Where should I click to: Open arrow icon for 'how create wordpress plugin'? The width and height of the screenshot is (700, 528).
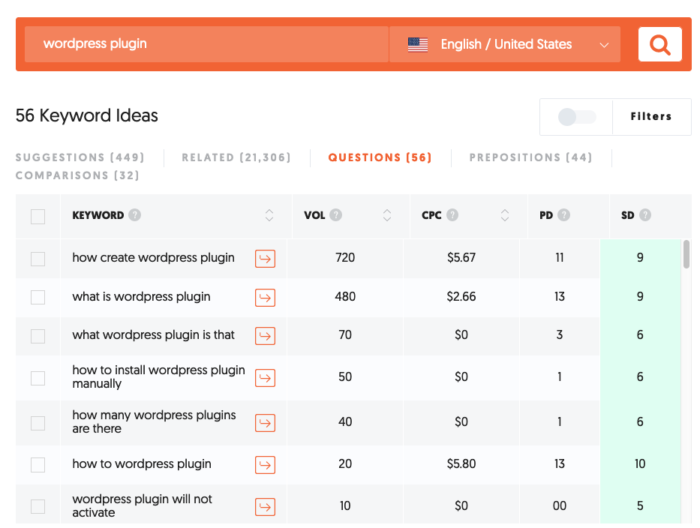point(265,258)
